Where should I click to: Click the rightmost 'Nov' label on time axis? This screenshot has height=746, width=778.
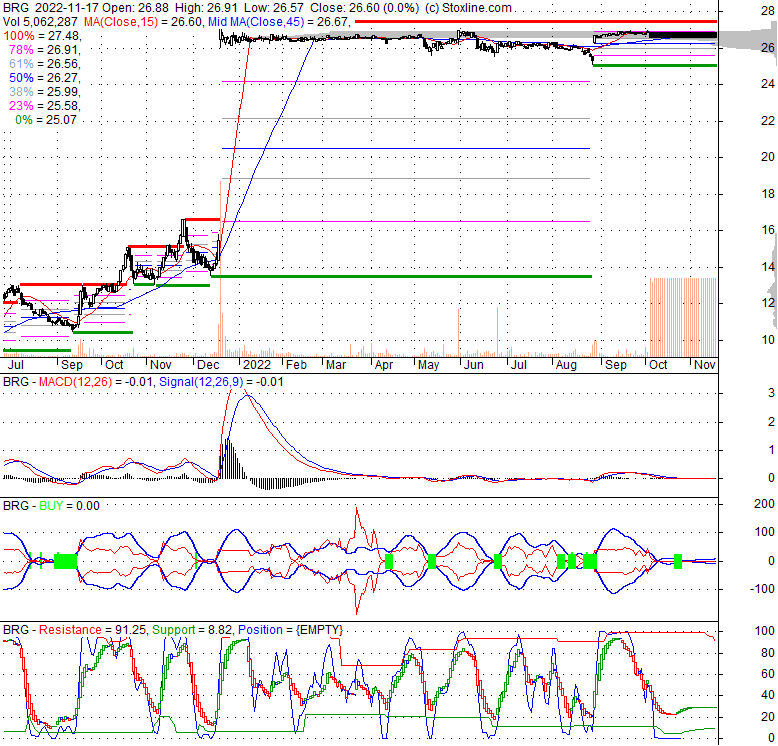point(705,365)
